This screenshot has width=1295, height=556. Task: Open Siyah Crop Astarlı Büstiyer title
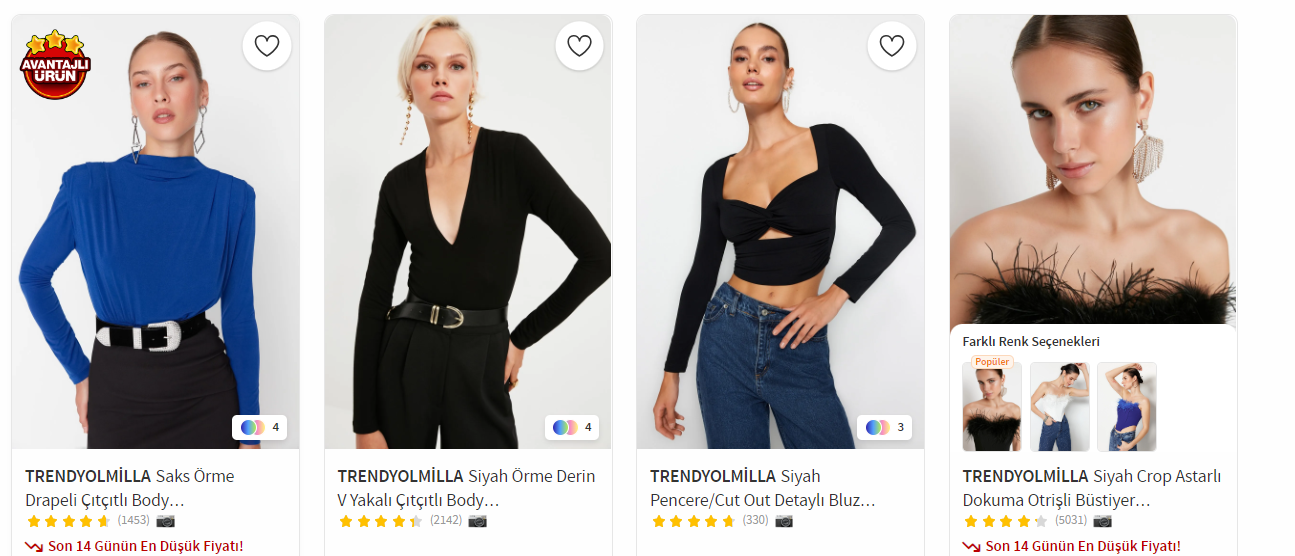1091,487
